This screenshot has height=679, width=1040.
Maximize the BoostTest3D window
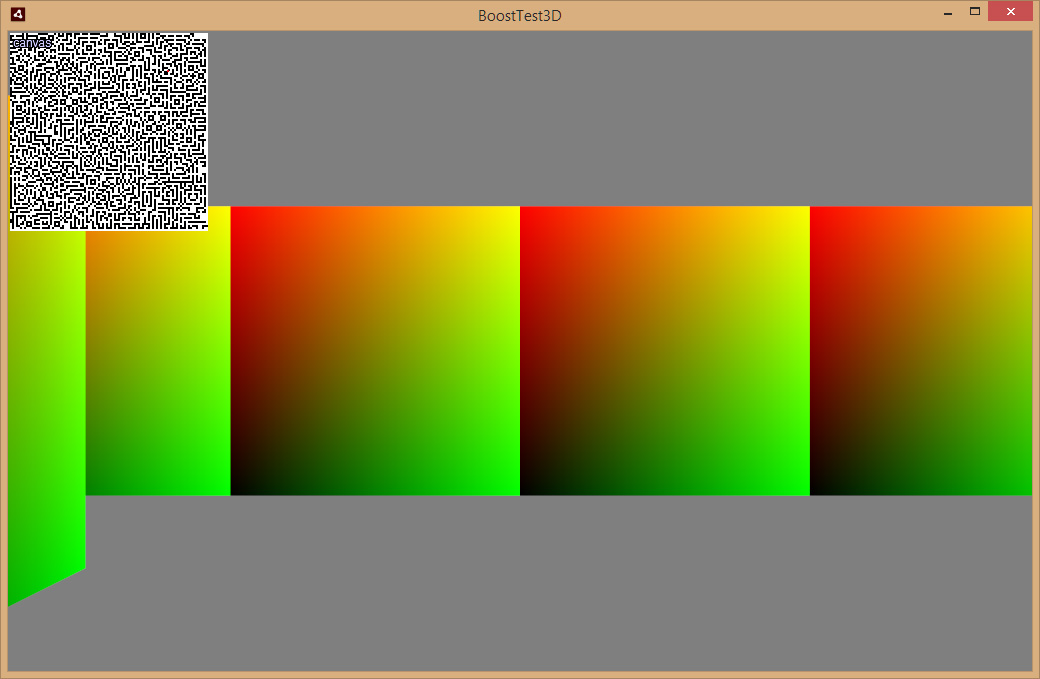tap(974, 11)
